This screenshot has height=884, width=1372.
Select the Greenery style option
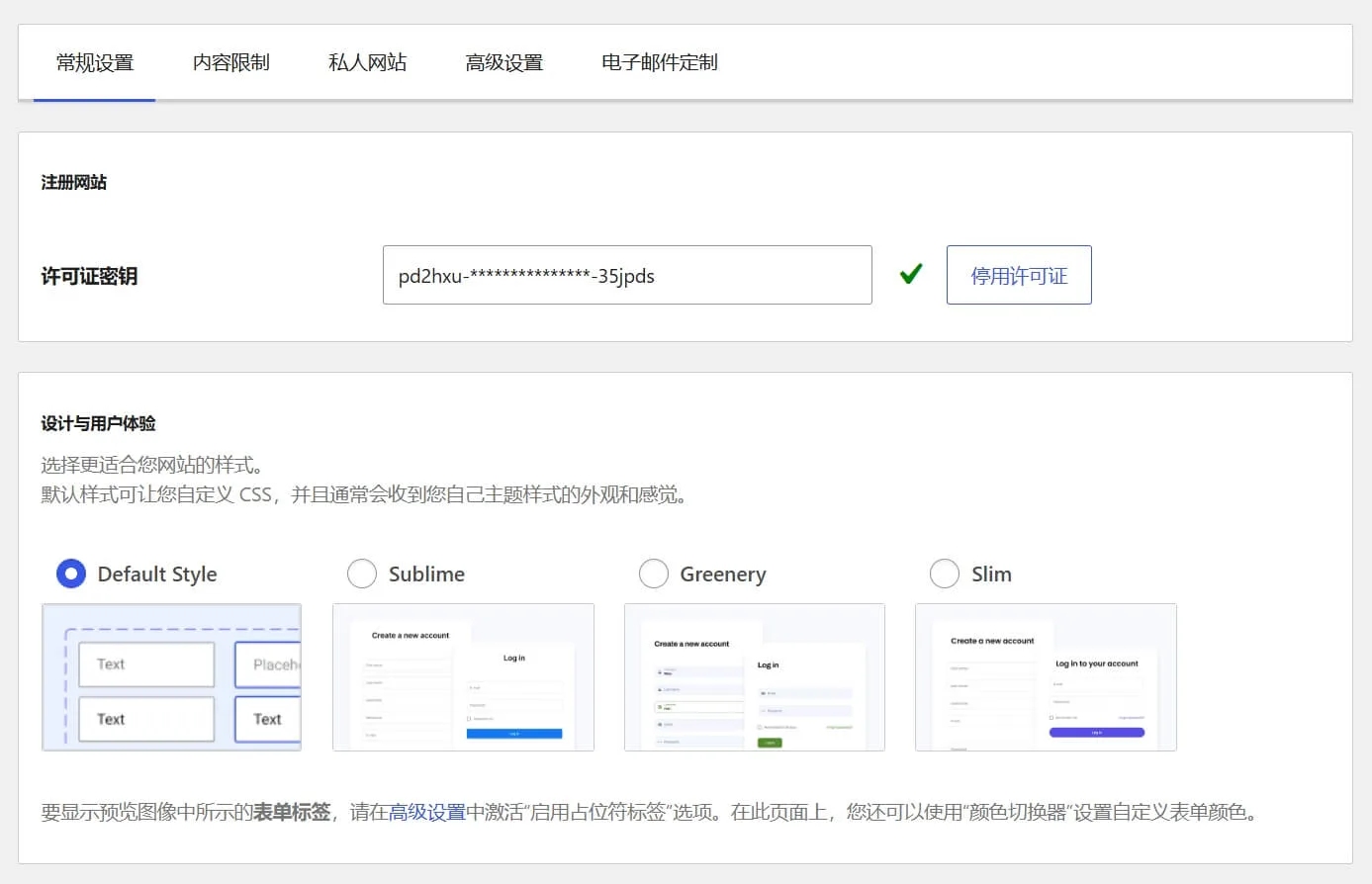654,574
